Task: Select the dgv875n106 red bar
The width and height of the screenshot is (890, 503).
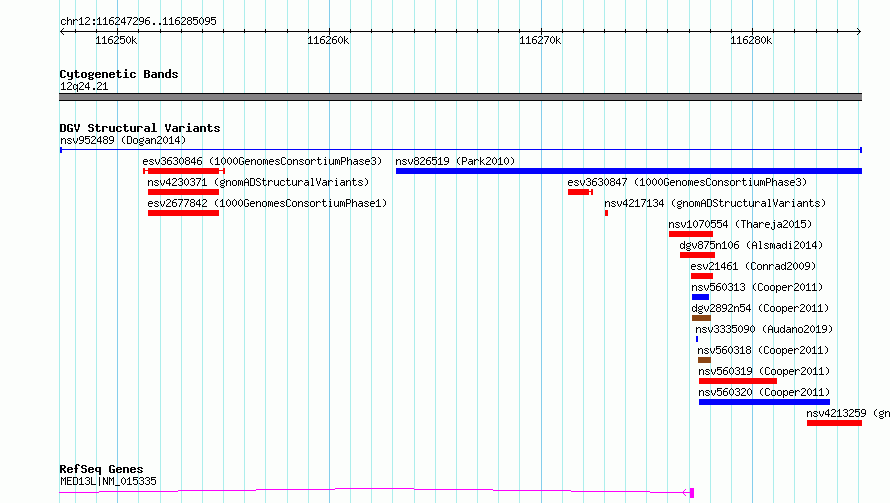Action: (698, 255)
